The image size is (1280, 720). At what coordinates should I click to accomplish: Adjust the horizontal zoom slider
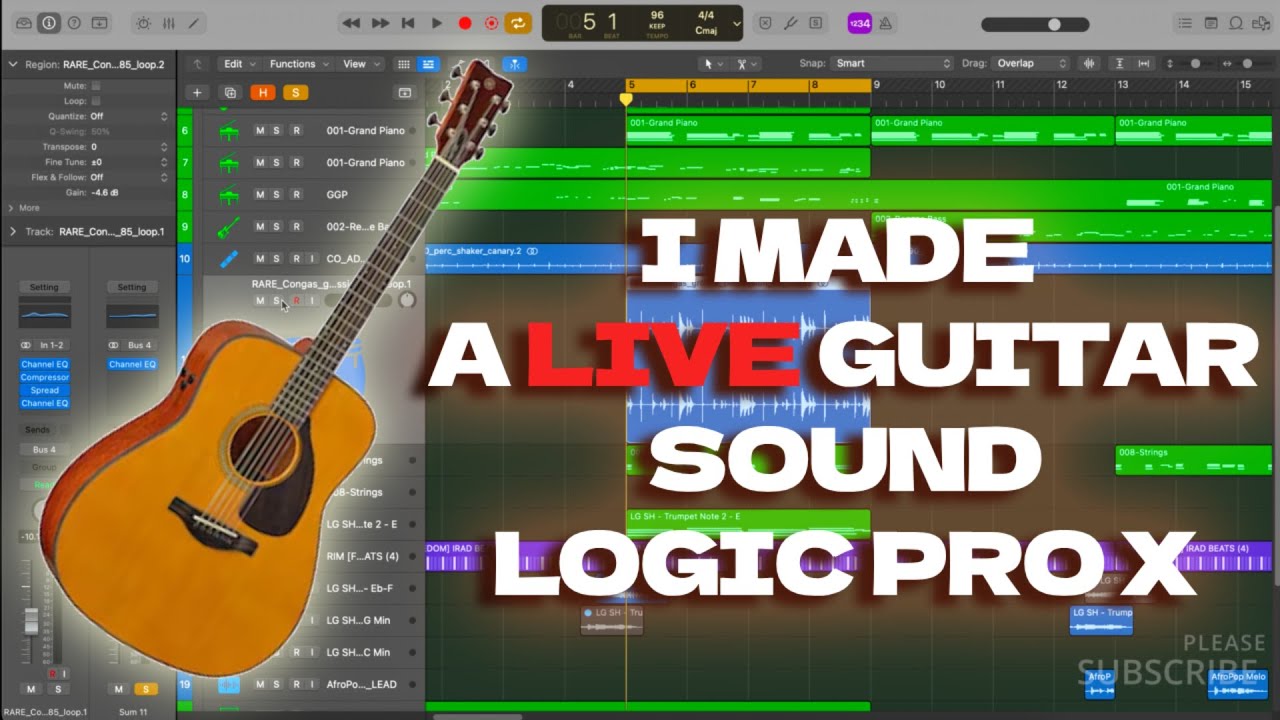click(1245, 64)
